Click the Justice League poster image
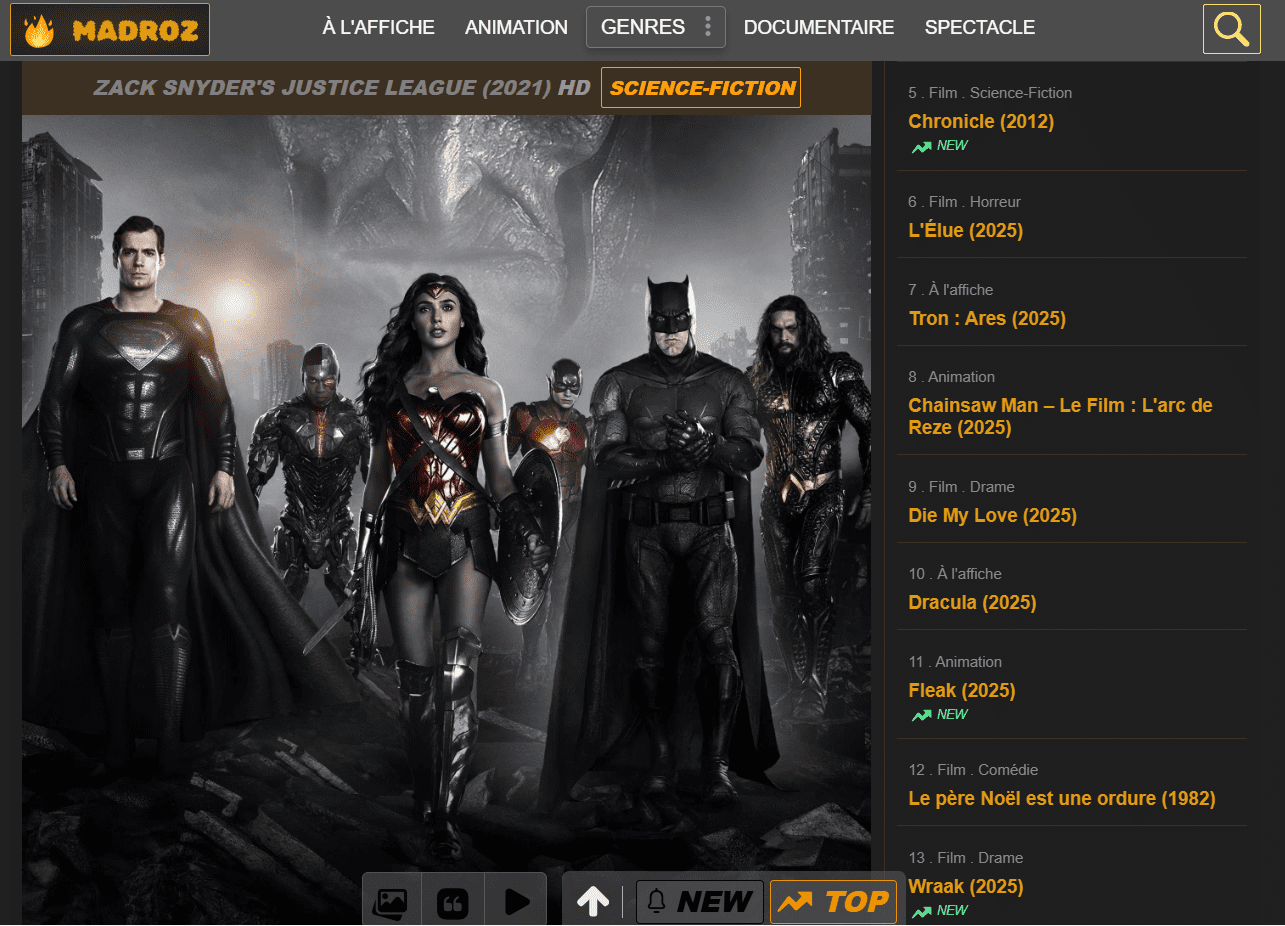 click(x=446, y=490)
